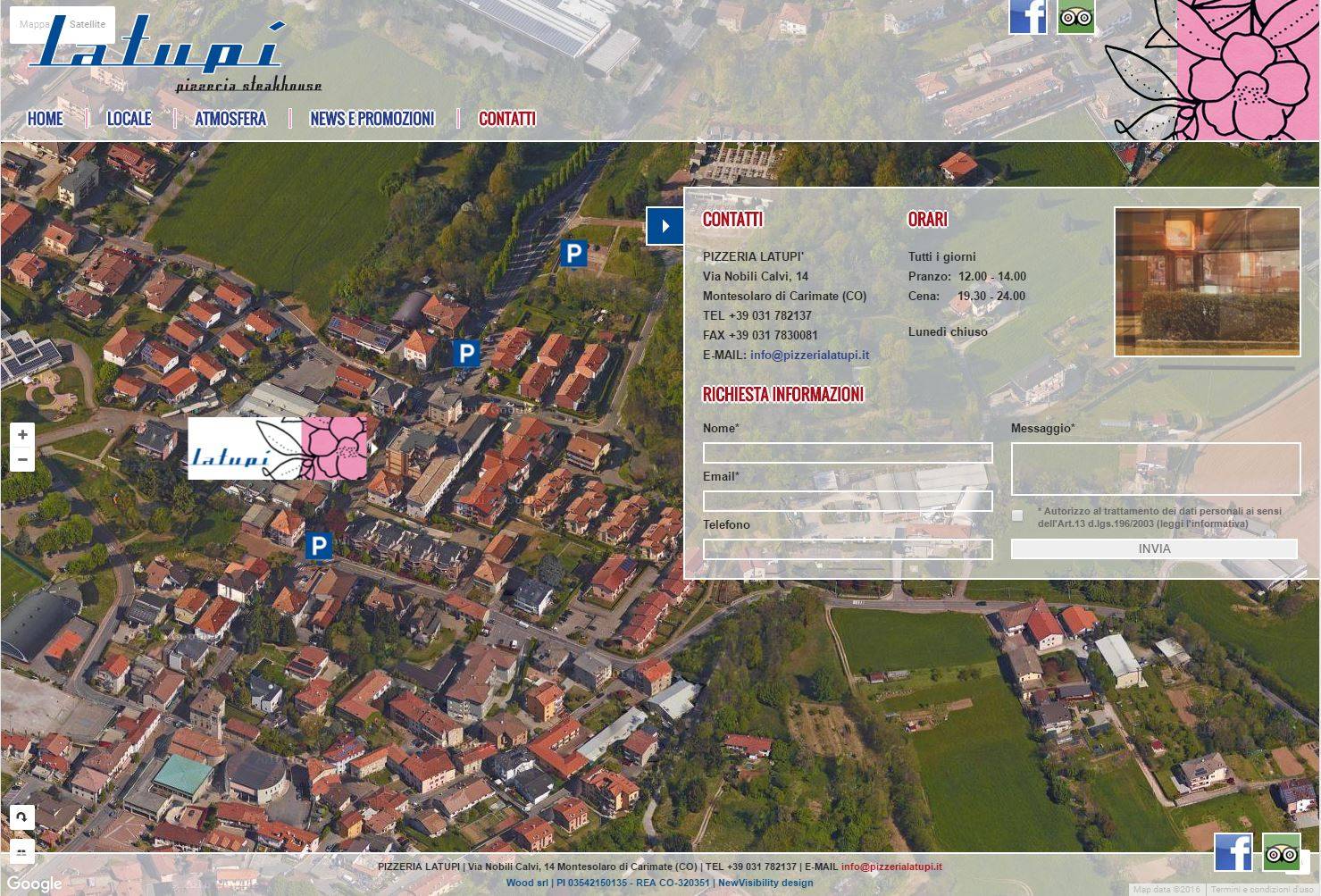Click the "Lunedì chiuso" text
Screen dimensions: 1321x896
pos(948,331)
